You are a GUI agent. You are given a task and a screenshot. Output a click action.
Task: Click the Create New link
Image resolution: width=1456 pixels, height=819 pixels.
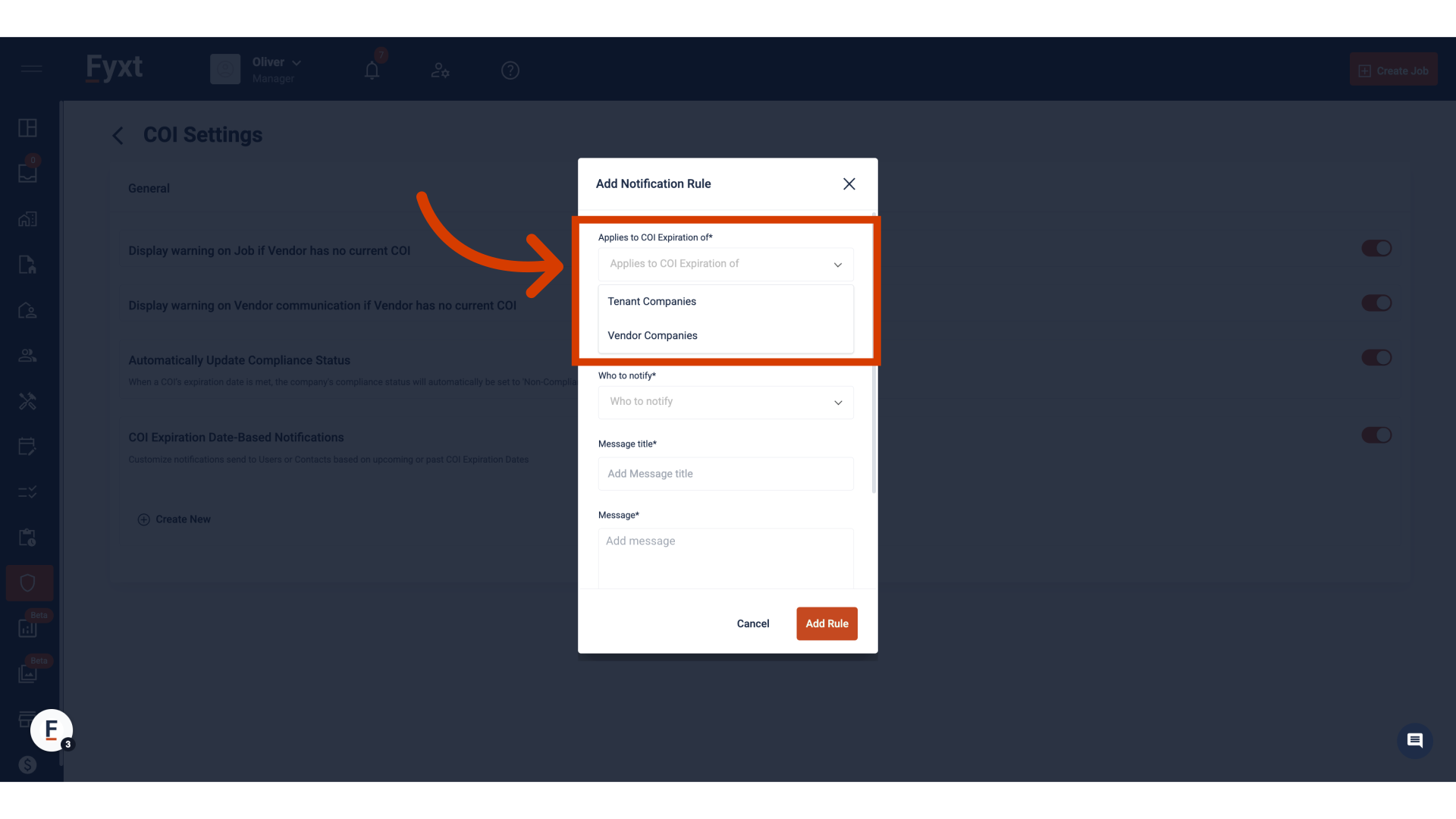pyautogui.click(x=174, y=519)
